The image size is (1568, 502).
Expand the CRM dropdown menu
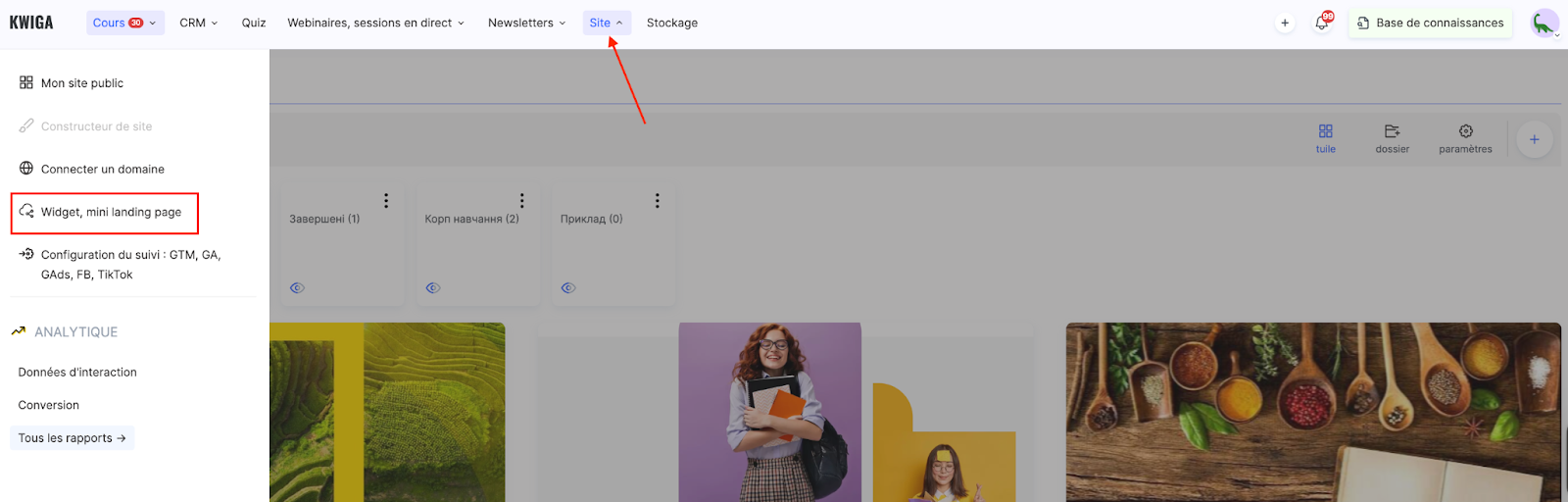pyautogui.click(x=198, y=23)
